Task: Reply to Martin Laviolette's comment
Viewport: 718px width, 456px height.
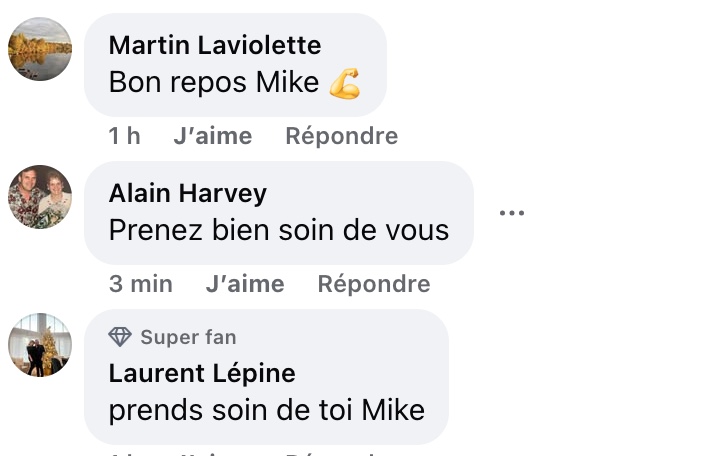Action: point(342,136)
